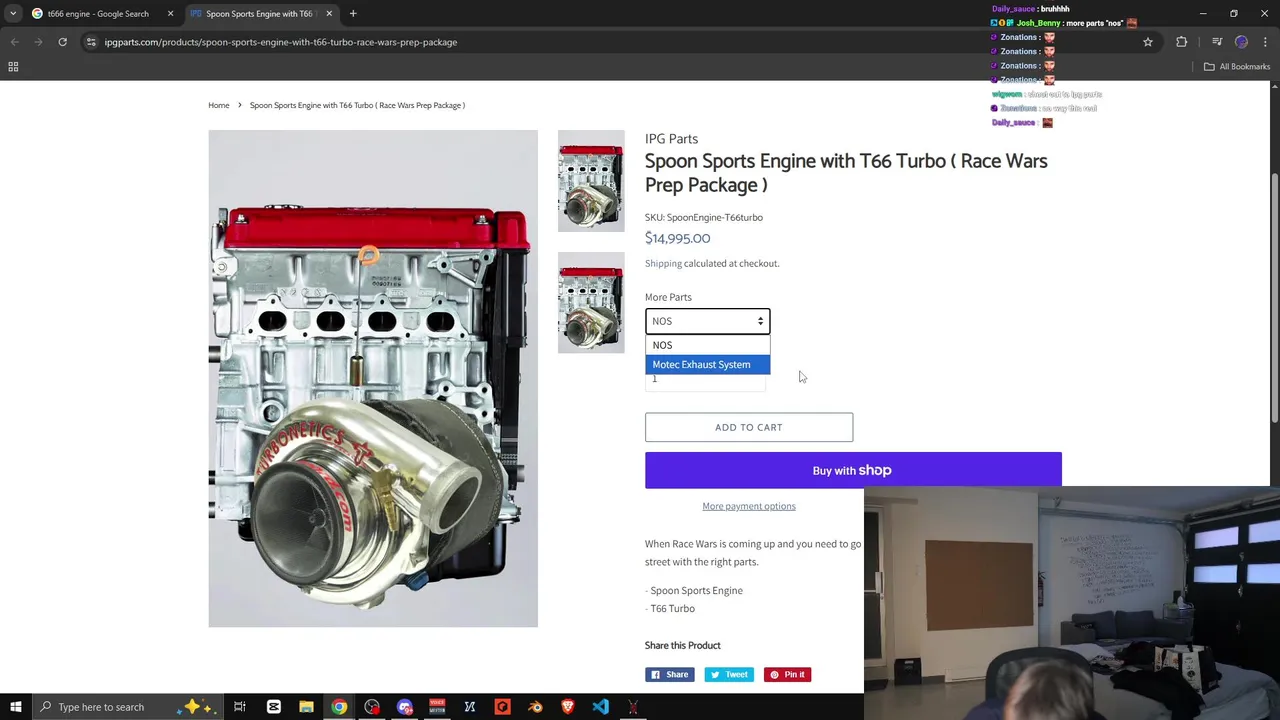The height and width of the screenshot is (720, 1280).
Task: Open More payment options link
Action: [749, 506]
